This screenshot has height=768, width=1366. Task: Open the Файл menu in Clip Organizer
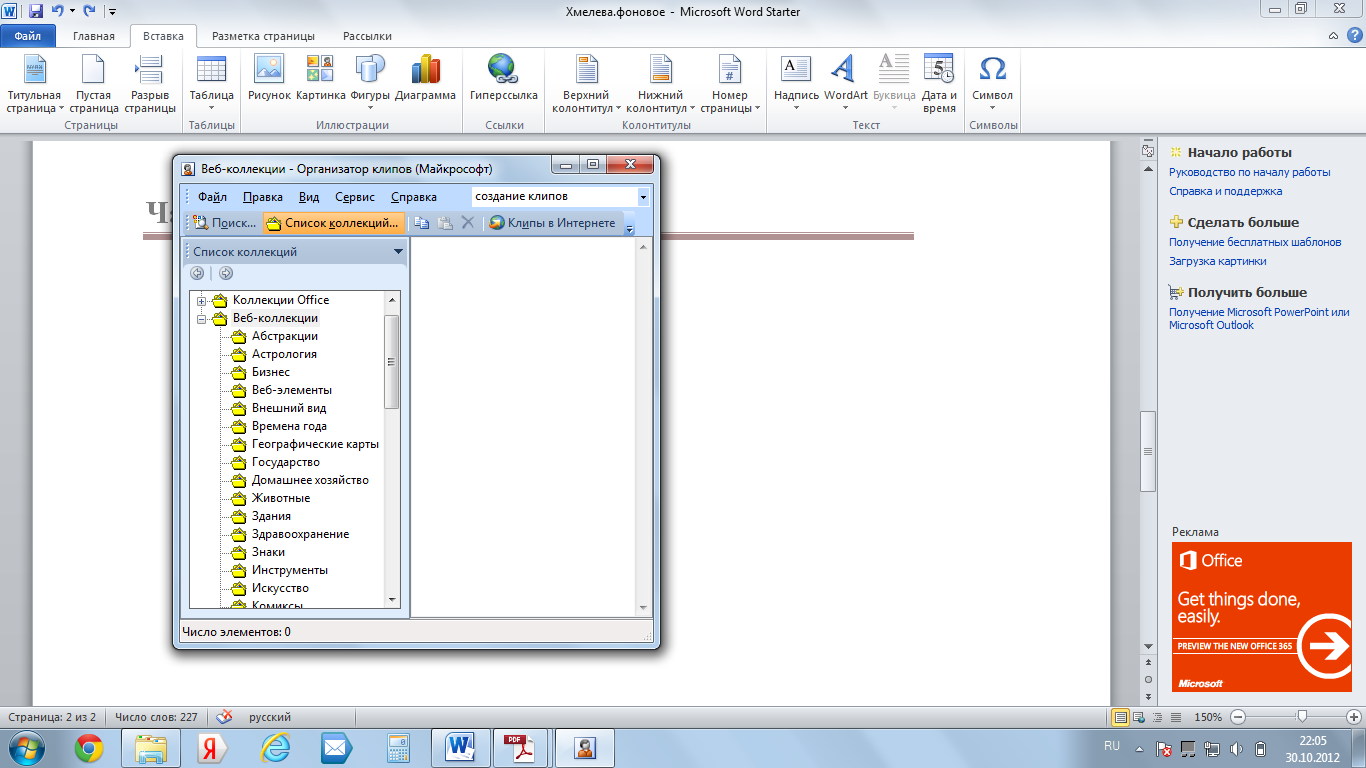tap(212, 197)
